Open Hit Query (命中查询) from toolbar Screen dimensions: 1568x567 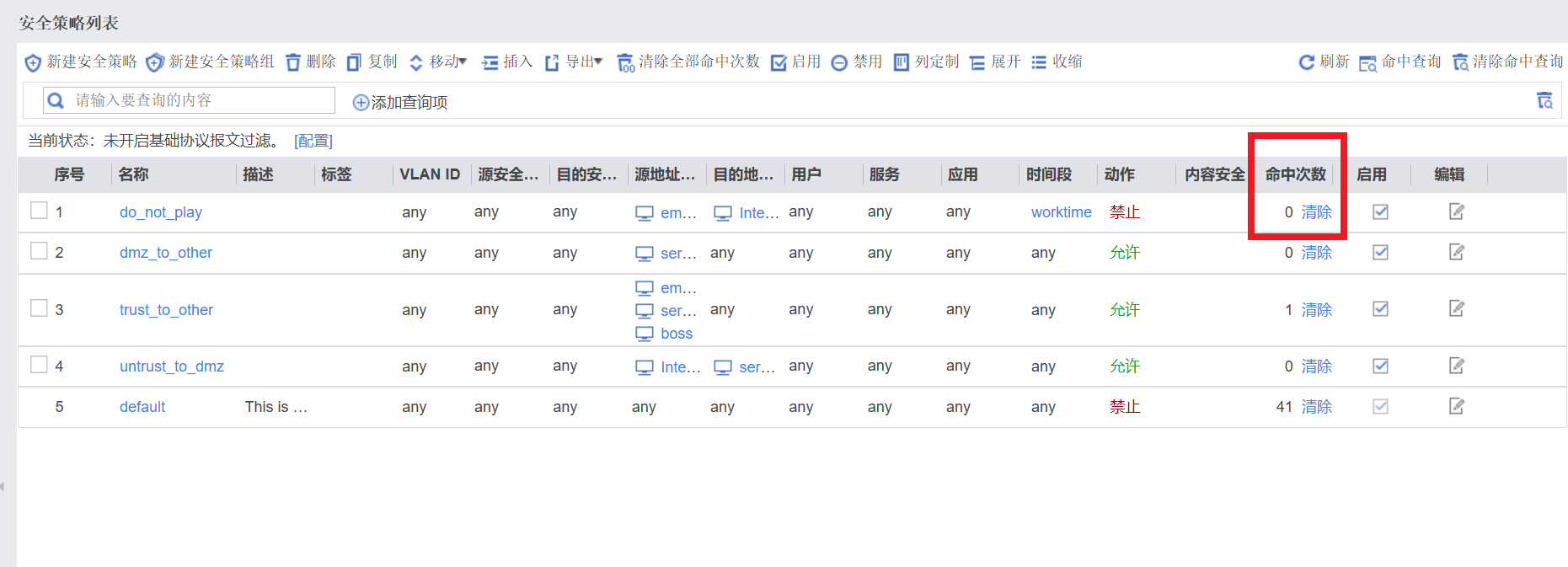pos(1399,62)
